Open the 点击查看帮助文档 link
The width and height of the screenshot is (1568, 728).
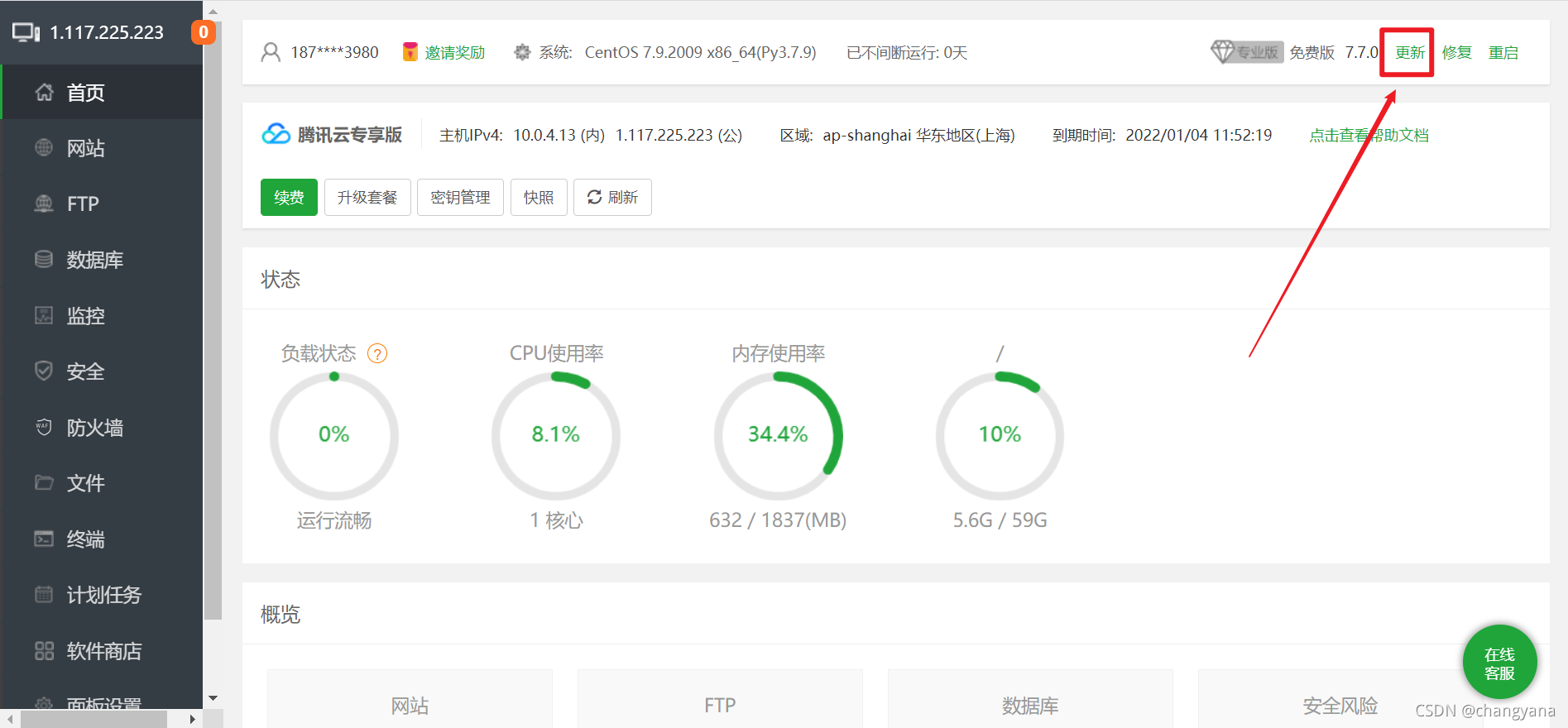[1369, 135]
